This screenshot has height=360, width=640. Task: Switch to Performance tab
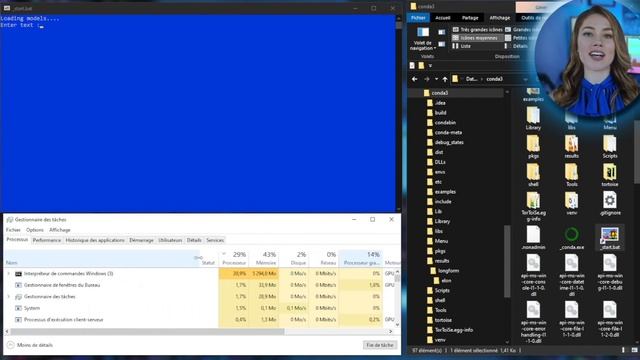(x=47, y=240)
